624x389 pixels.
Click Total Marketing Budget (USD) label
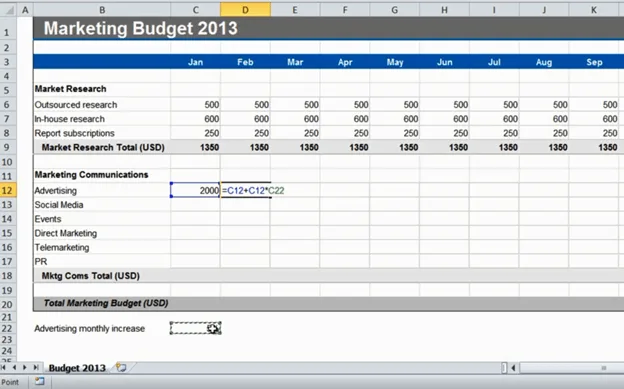[105, 303]
